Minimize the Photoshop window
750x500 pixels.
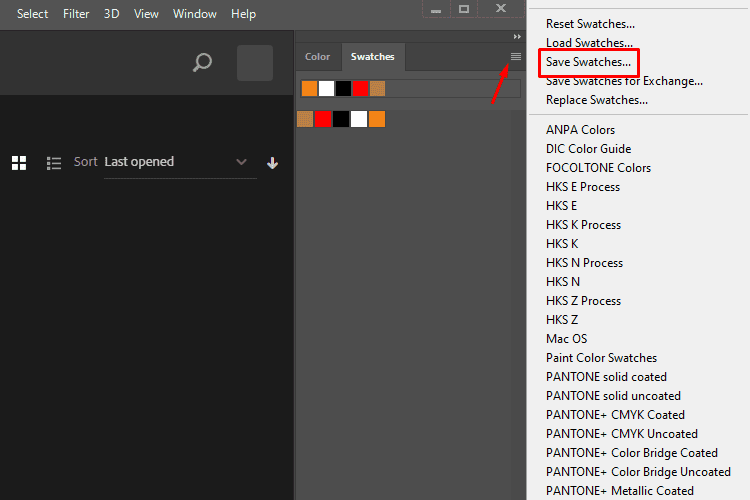(x=436, y=10)
